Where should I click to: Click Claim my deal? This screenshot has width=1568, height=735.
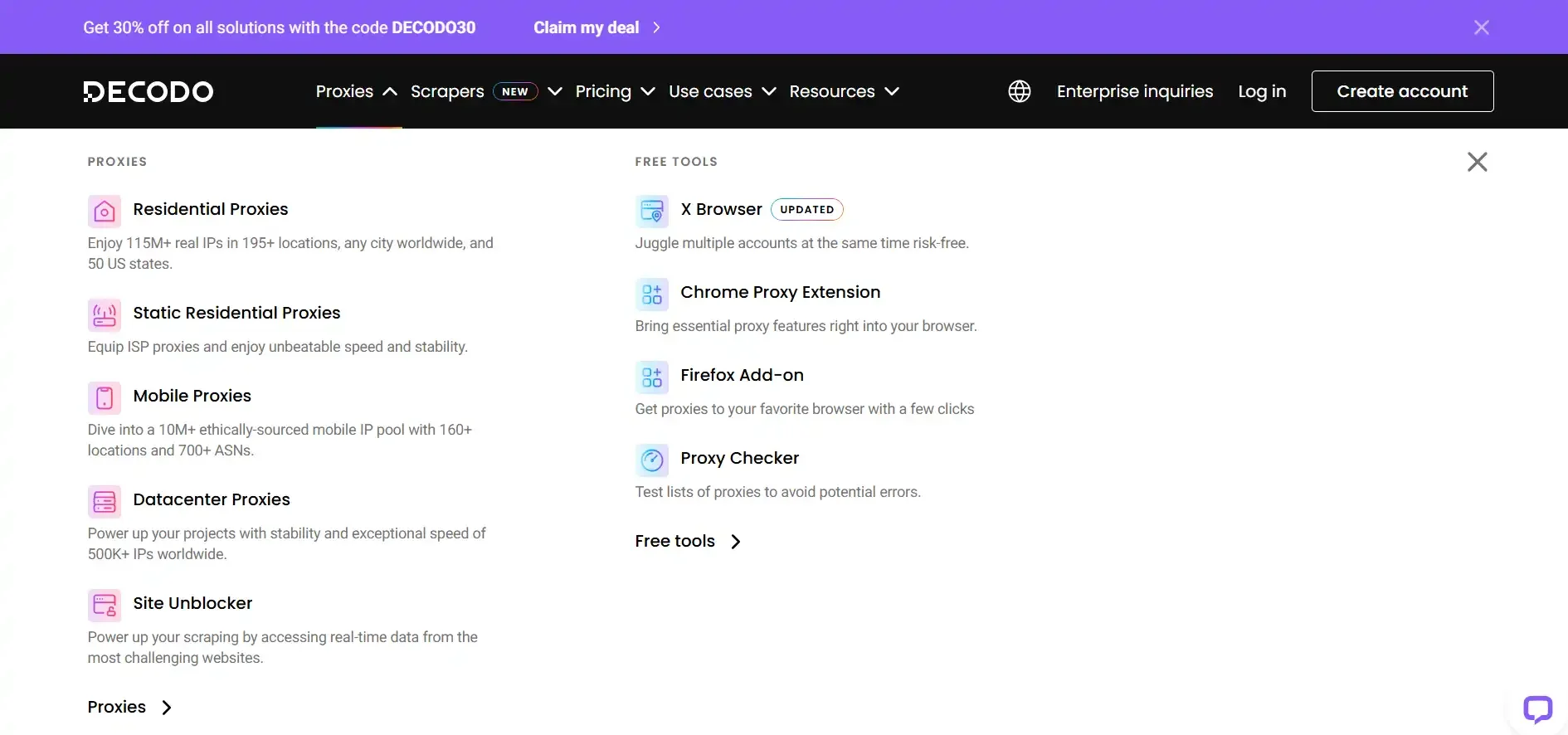point(586,27)
